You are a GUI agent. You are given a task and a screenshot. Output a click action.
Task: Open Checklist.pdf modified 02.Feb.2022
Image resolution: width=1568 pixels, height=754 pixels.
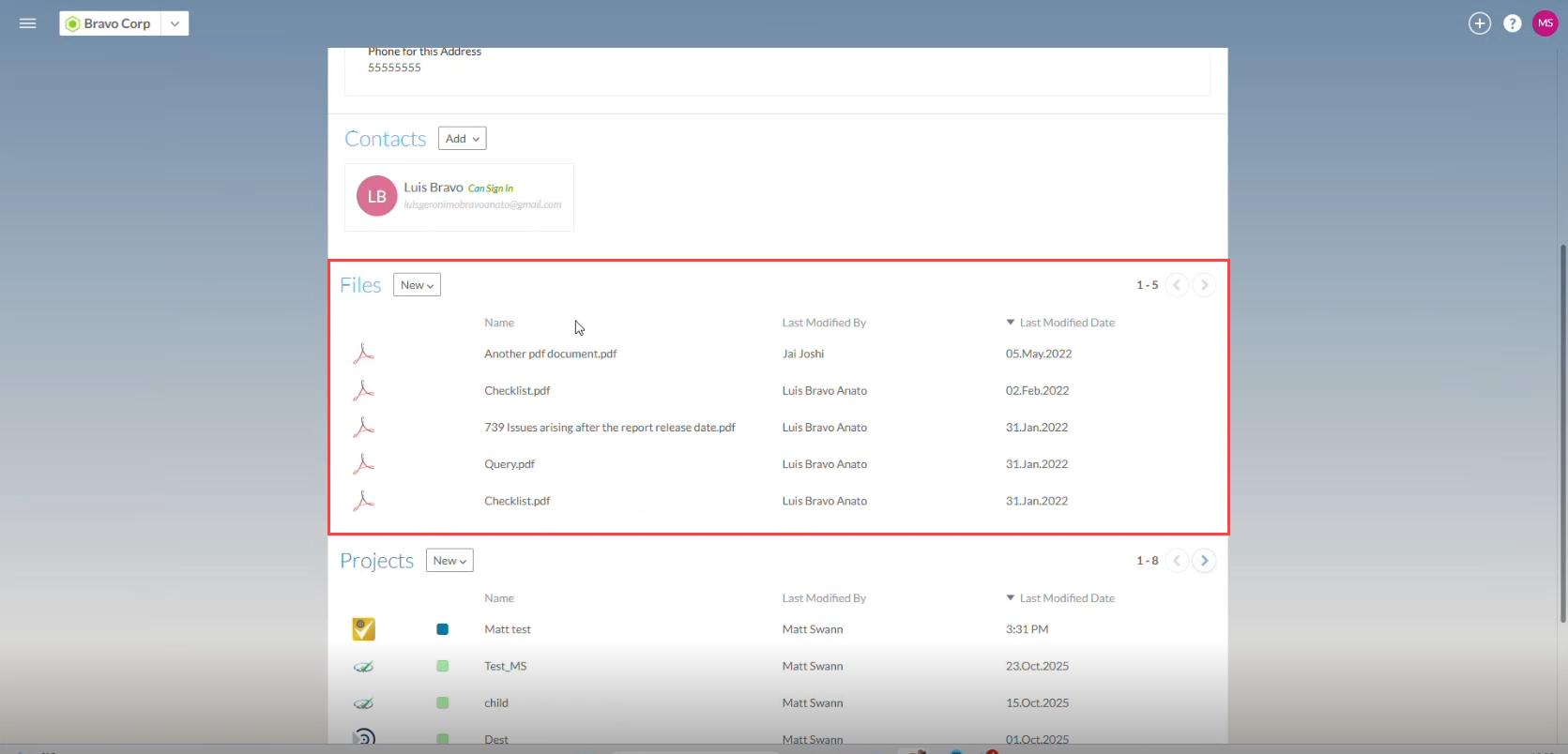pyautogui.click(x=517, y=390)
